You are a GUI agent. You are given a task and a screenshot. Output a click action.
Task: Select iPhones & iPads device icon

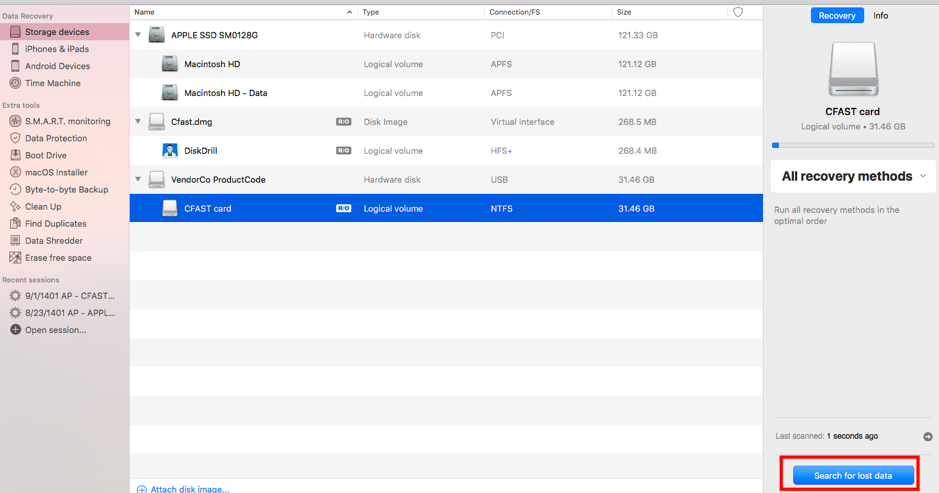tap(15, 49)
